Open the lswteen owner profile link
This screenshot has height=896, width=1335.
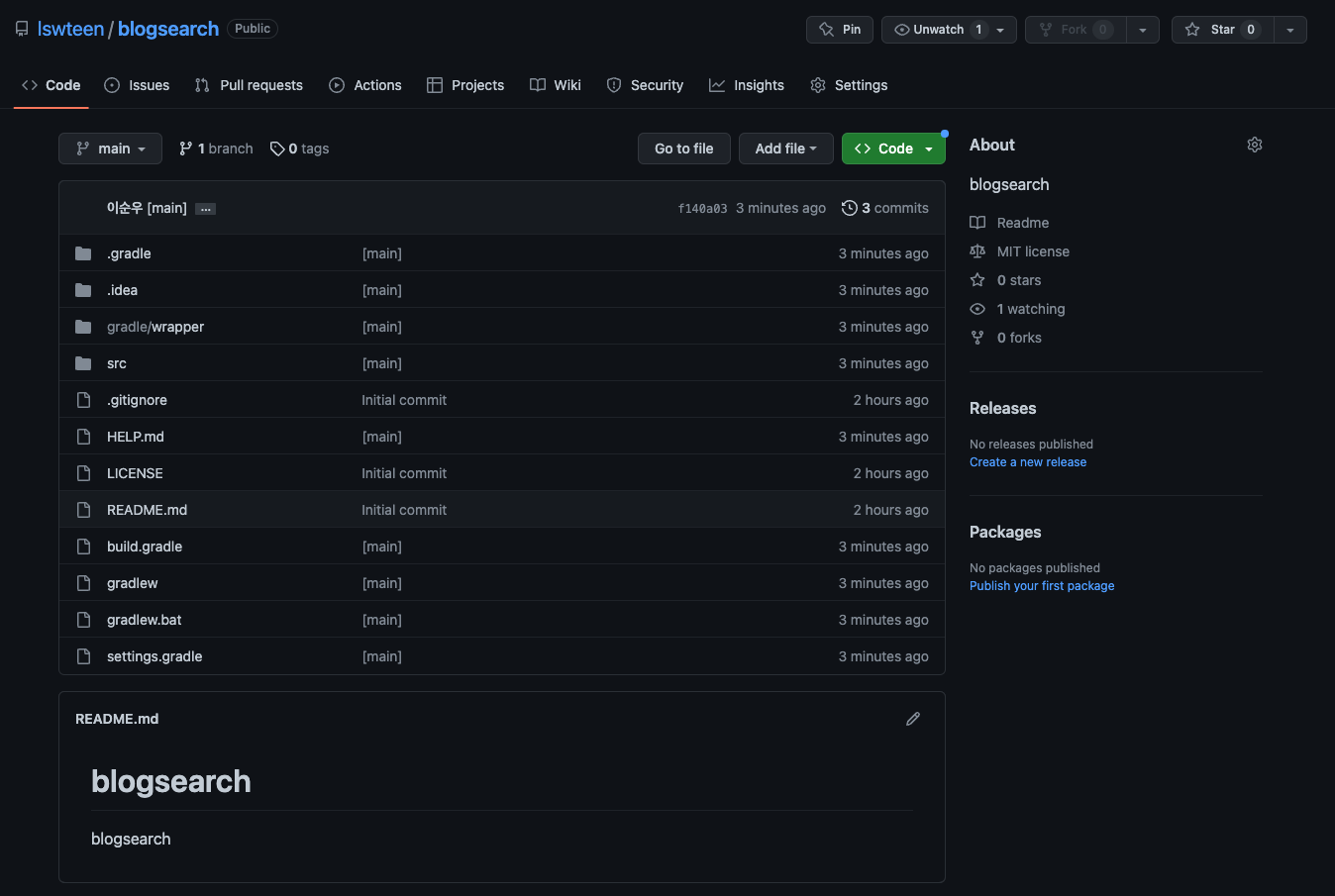(x=70, y=29)
